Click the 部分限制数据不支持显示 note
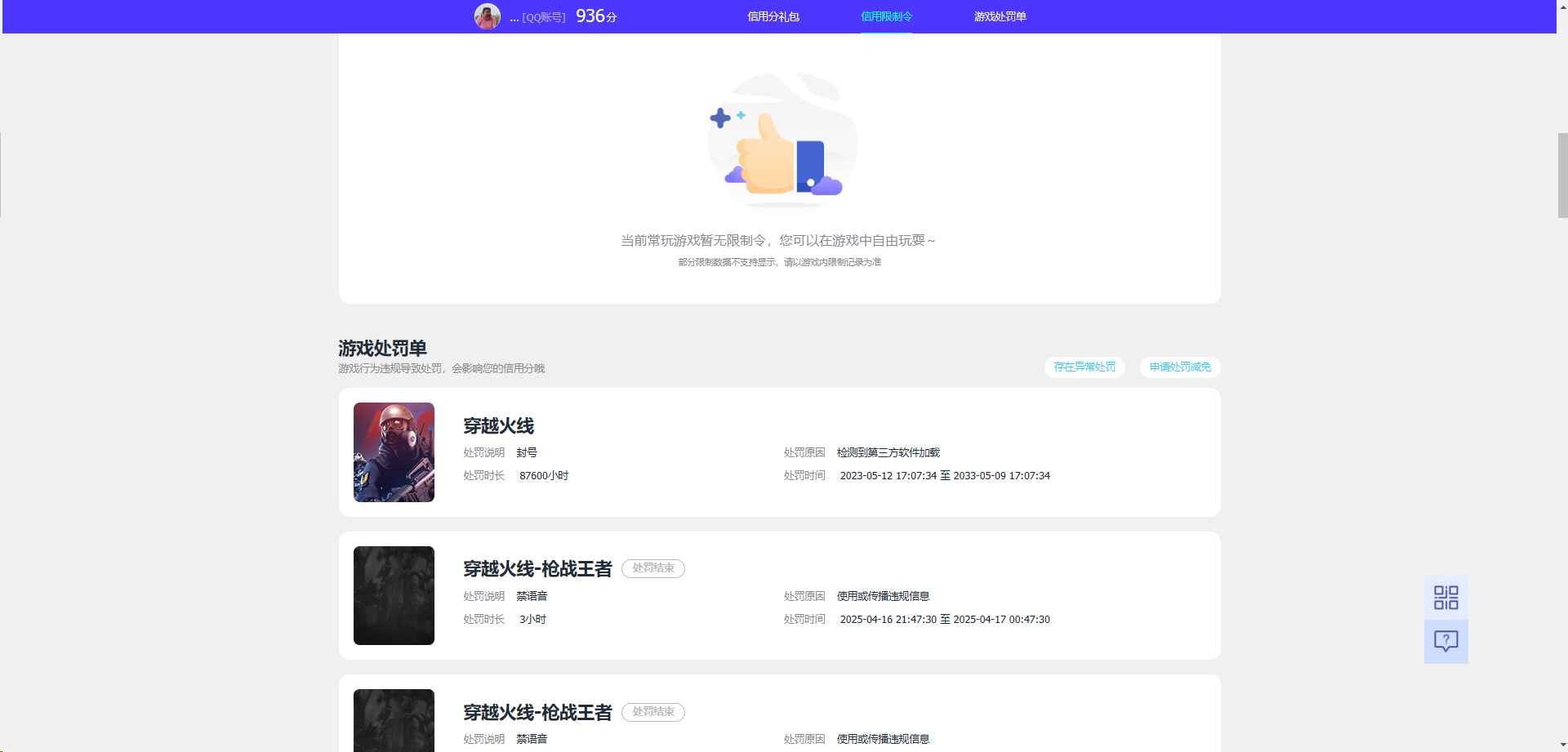1568x752 pixels. [779, 262]
